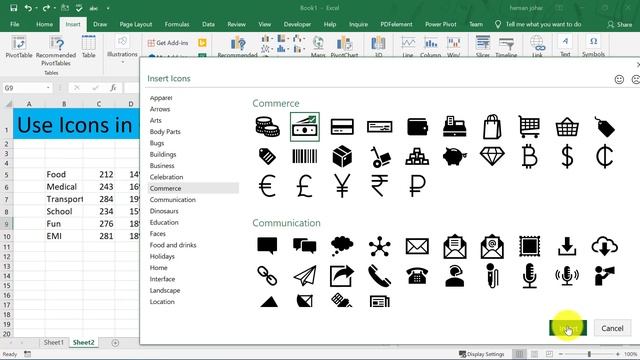Viewport: 640px width, 360px height.
Task: Select the stacked coins icon
Action: (267, 127)
